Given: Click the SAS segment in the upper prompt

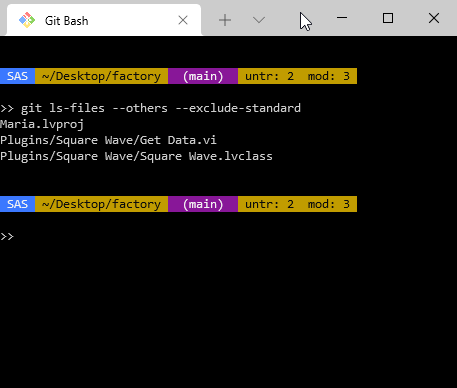Looking at the screenshot, I should [x=17, y=76].
